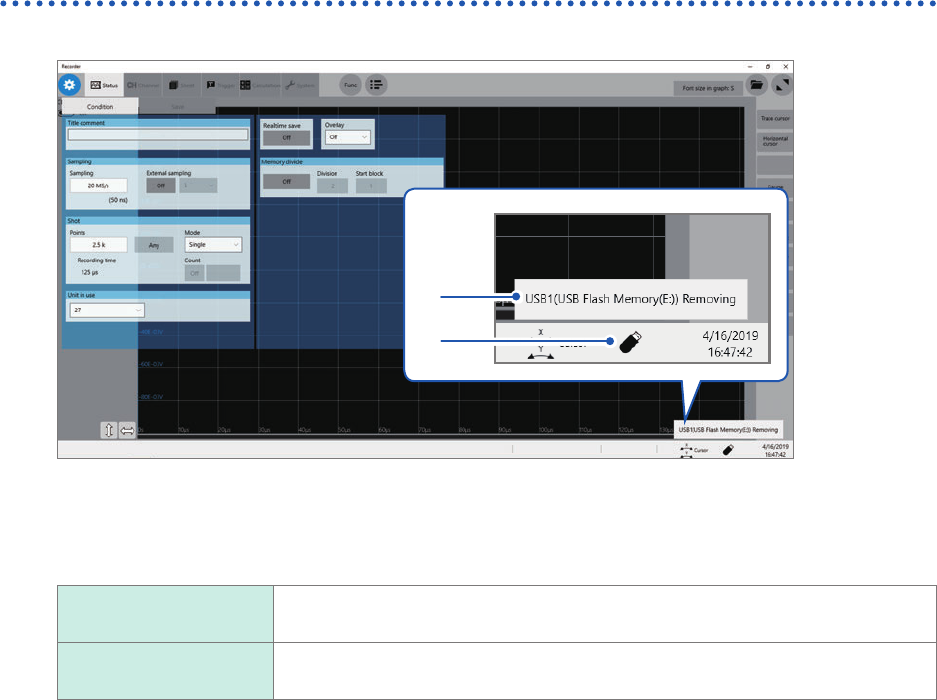Toggle External sampling off button
Screen dimensions: 937x700
(161, 185)
